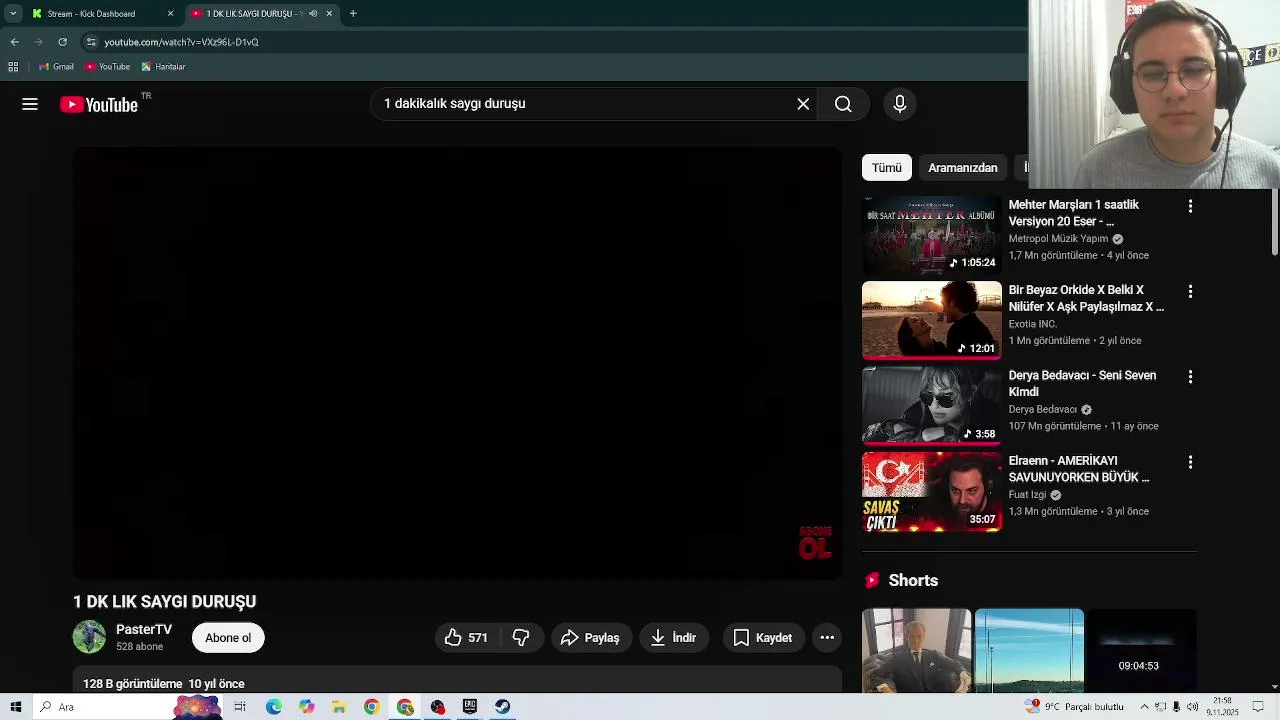Open the YouTube hamburger guide menu
The image size is (1280, 720).
coord(30,104)
